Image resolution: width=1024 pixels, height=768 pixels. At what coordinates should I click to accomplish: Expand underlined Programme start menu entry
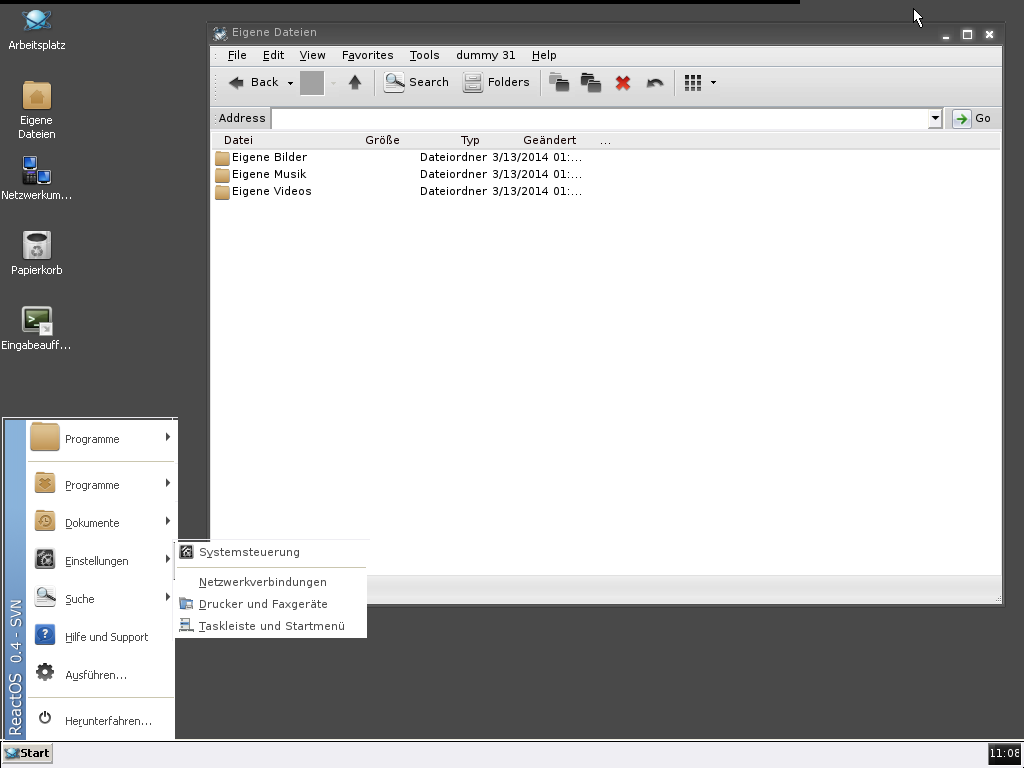101,485
